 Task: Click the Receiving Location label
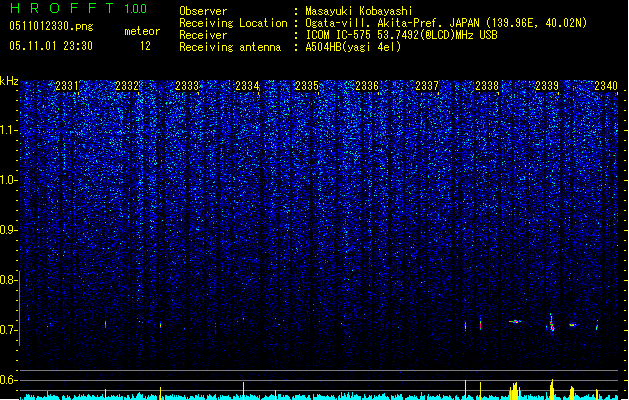pyautogui.click(x=233, y=23)
